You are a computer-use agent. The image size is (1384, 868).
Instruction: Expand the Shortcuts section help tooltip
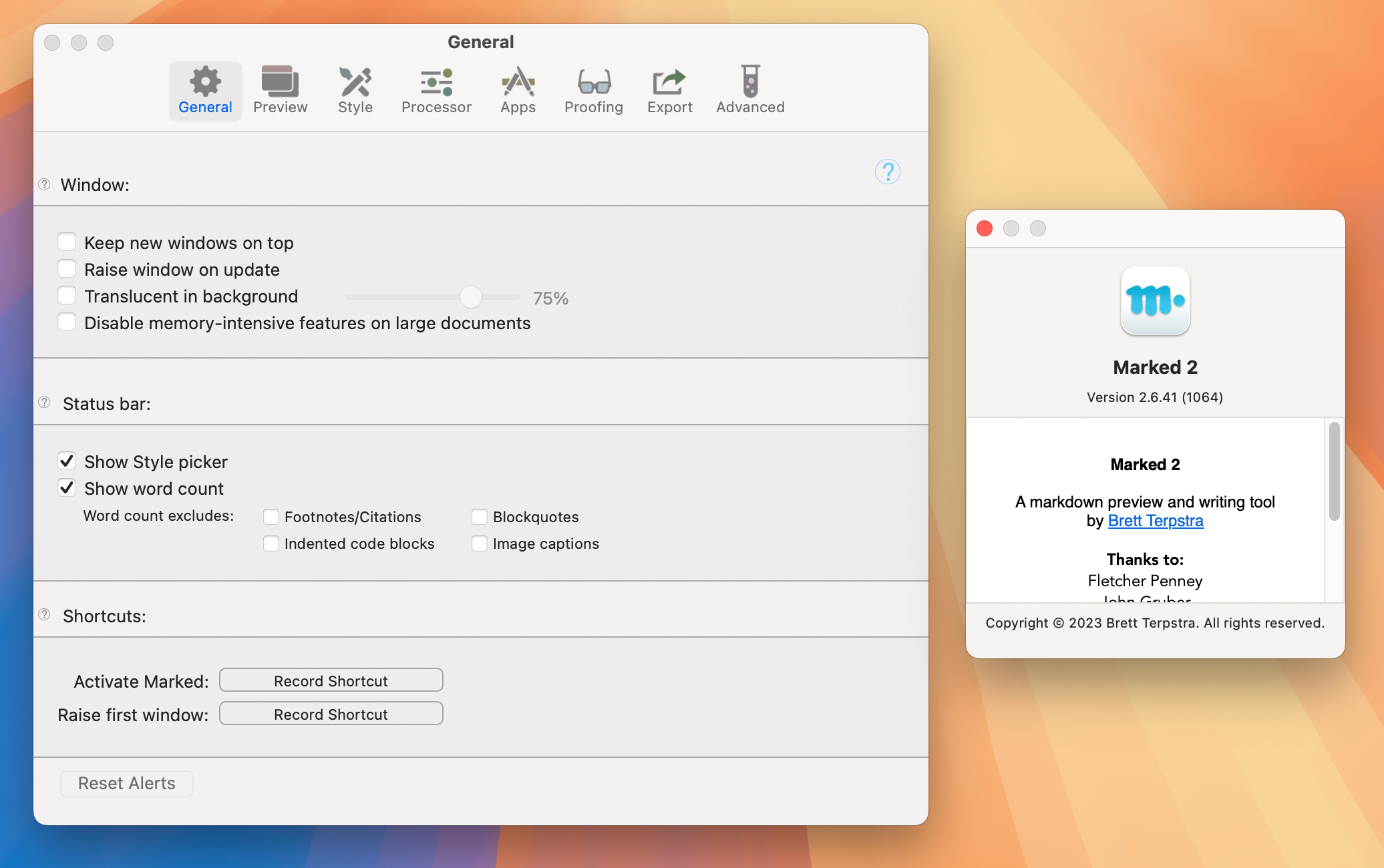tap(44, 614)
